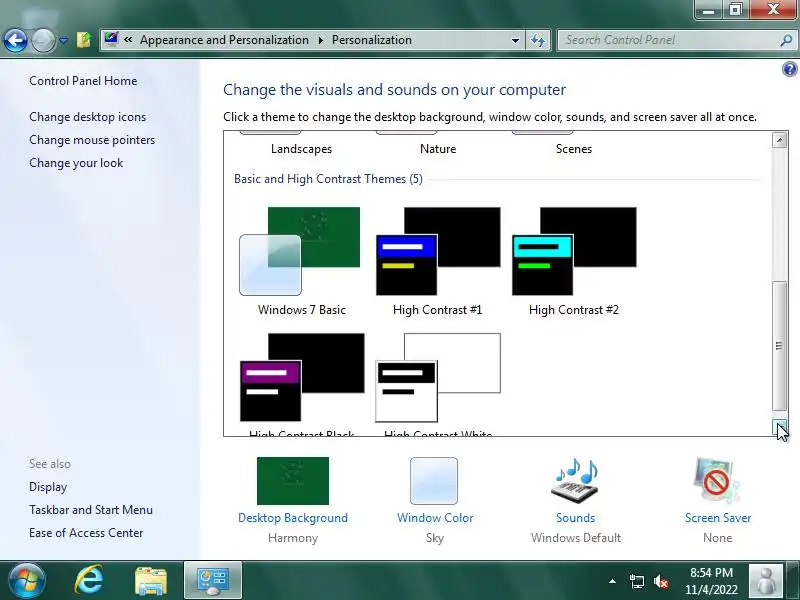
Task: Expand the double-chevron breadcrumb overflow
Action: 128,39
